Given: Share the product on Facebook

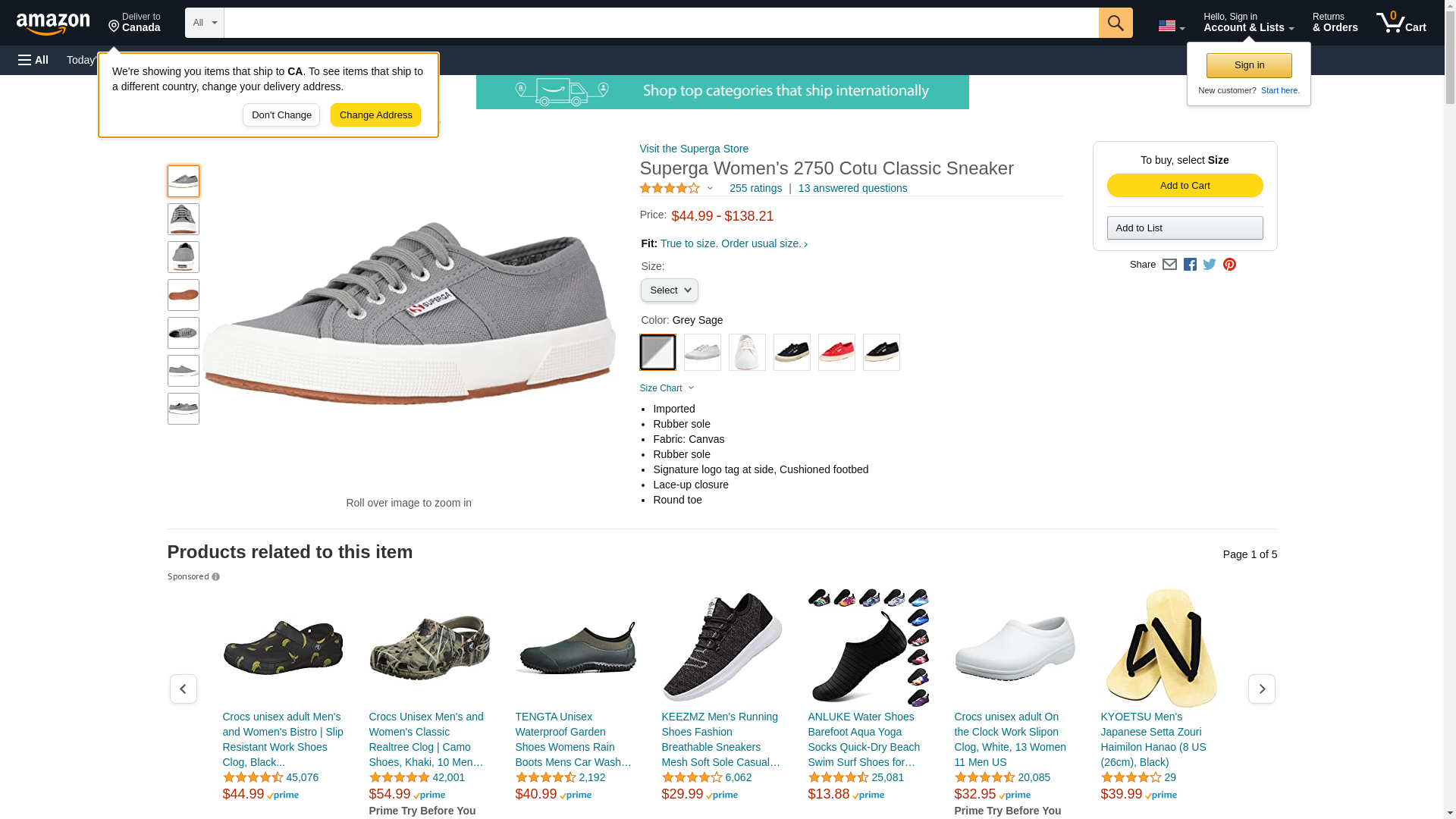Looking at the screenshot, I should coord(1190,265).
